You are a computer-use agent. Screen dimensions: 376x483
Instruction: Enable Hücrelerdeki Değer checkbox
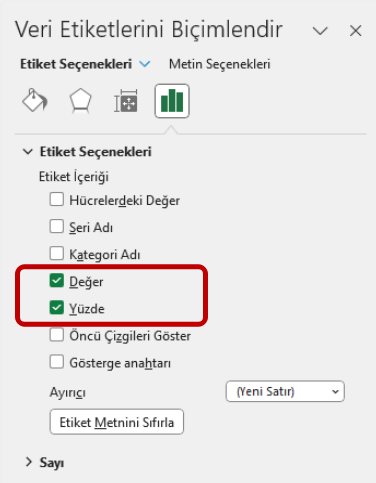click(57, 200)
